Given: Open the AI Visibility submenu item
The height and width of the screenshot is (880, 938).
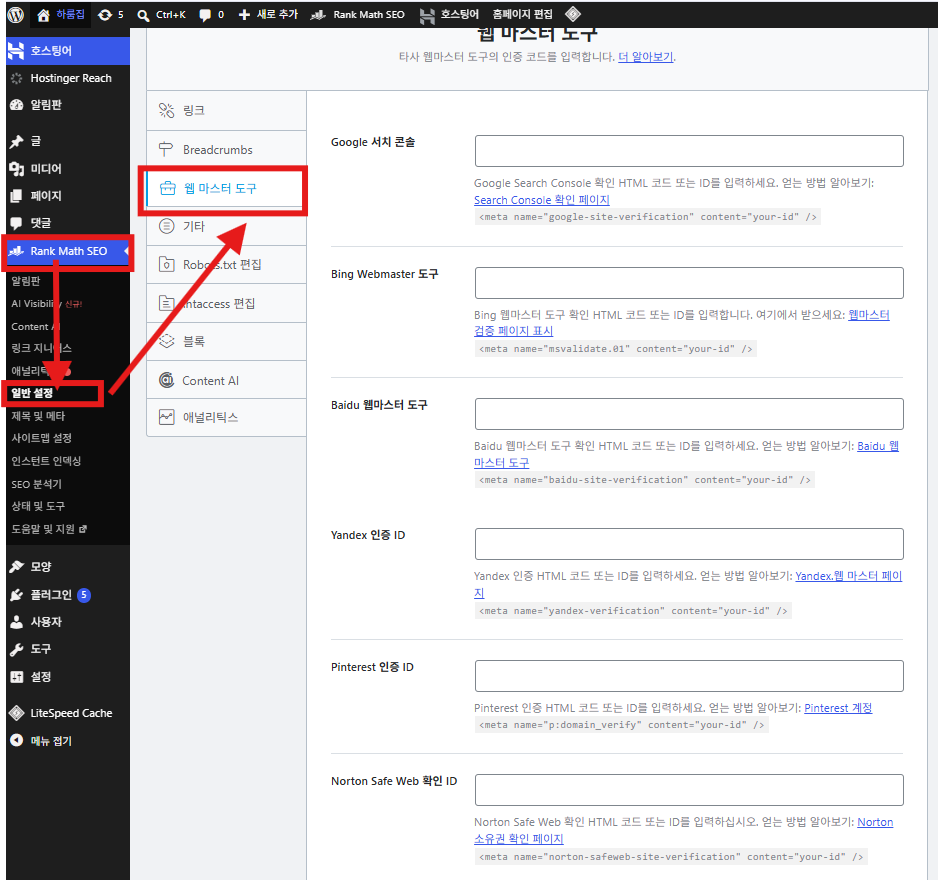Looking at the screenshot, I should pyautogui.click(x=47, y=303).
